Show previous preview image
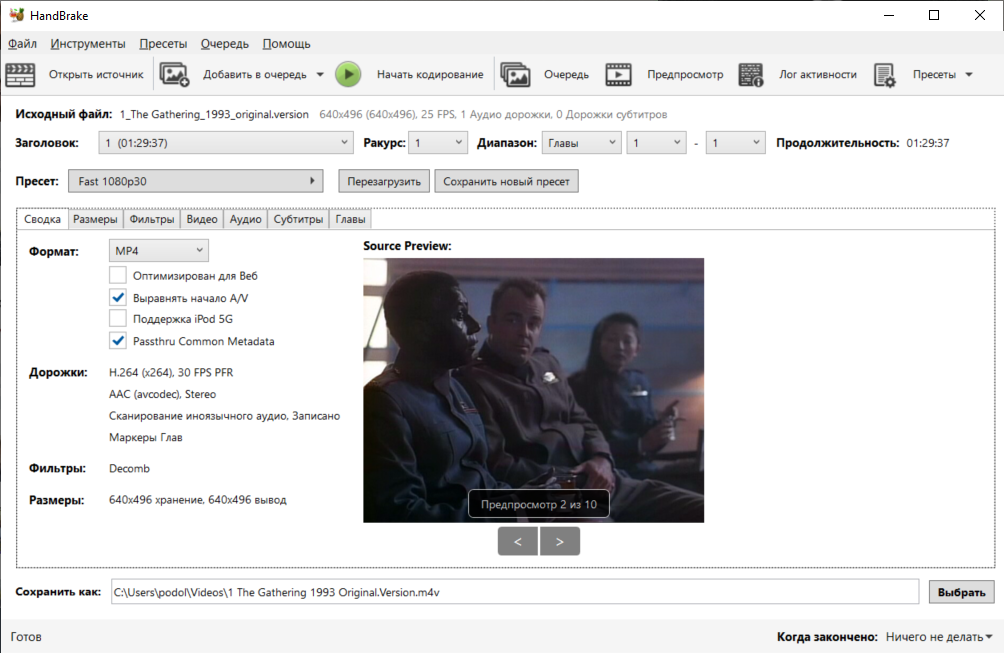The image size is (1004, 653). 518,542
